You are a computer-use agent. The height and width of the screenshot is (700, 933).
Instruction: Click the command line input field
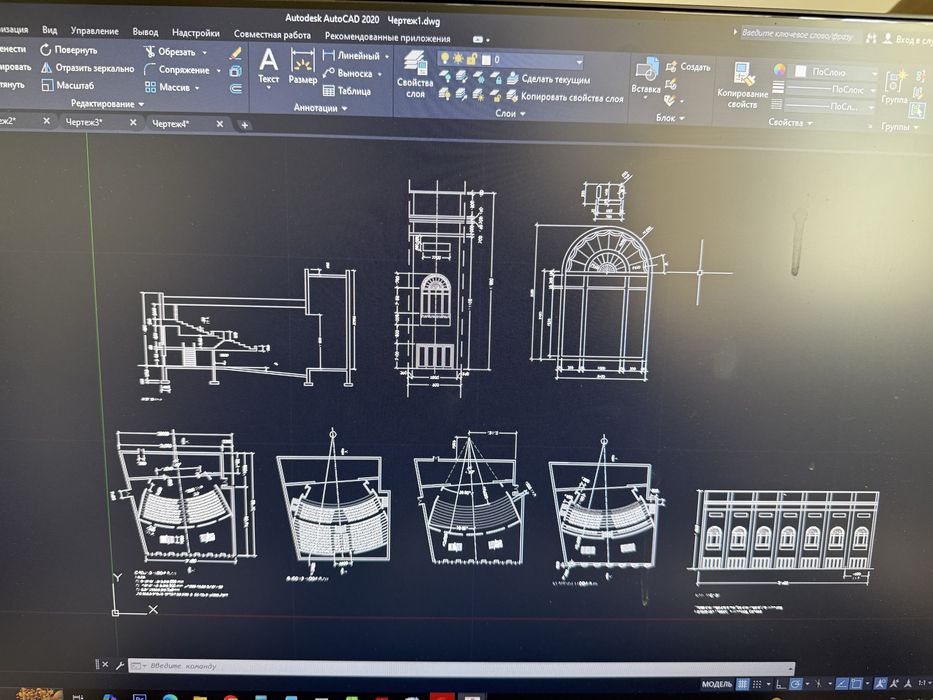461,667
